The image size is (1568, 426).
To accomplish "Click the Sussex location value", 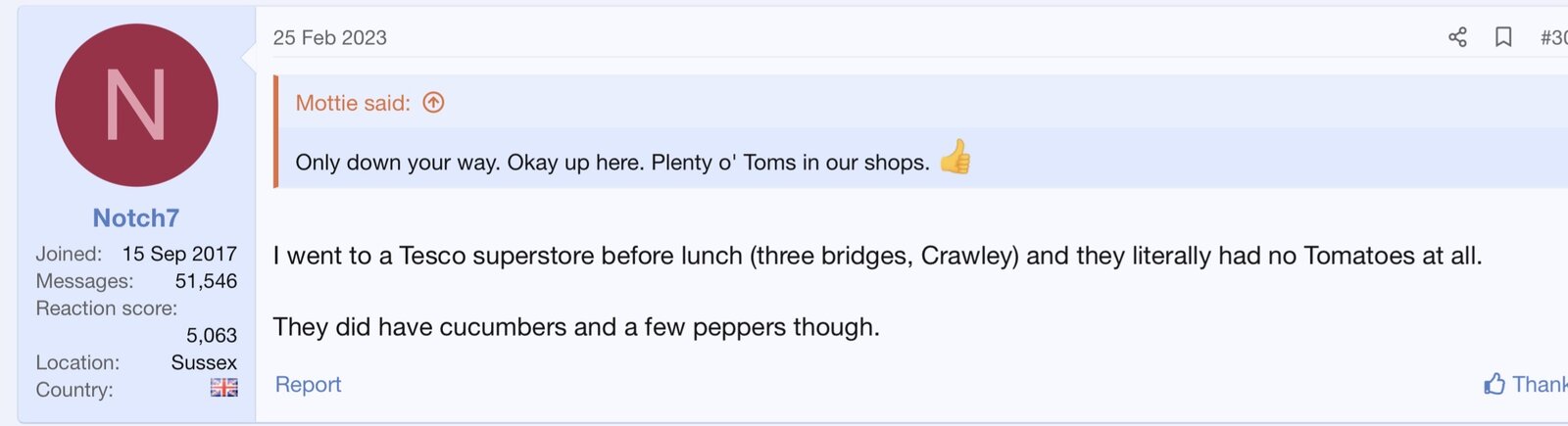I will (x=204, y=362).
